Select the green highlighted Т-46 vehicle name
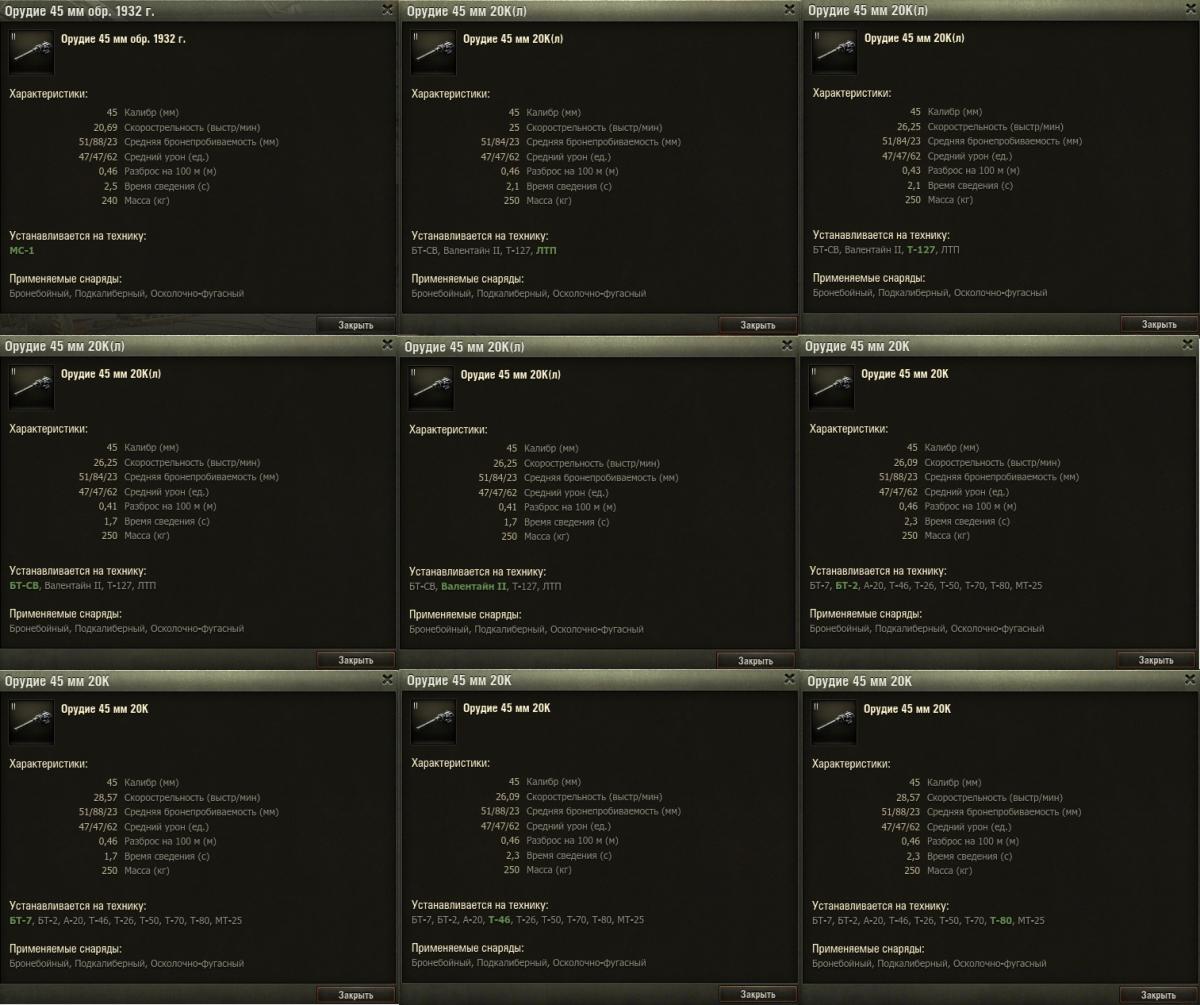 [499, 920]
